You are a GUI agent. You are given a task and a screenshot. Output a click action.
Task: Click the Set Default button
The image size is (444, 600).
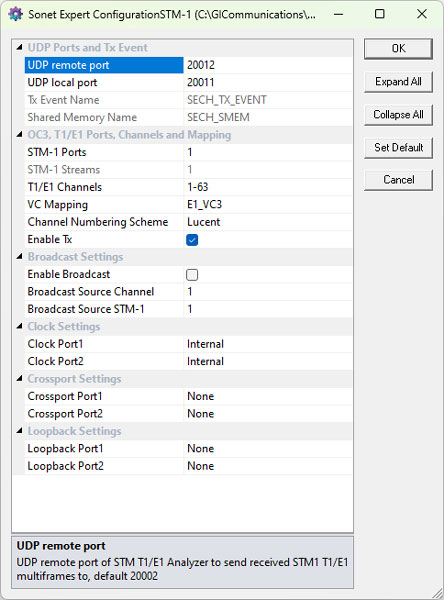click(x=398, y=148)
